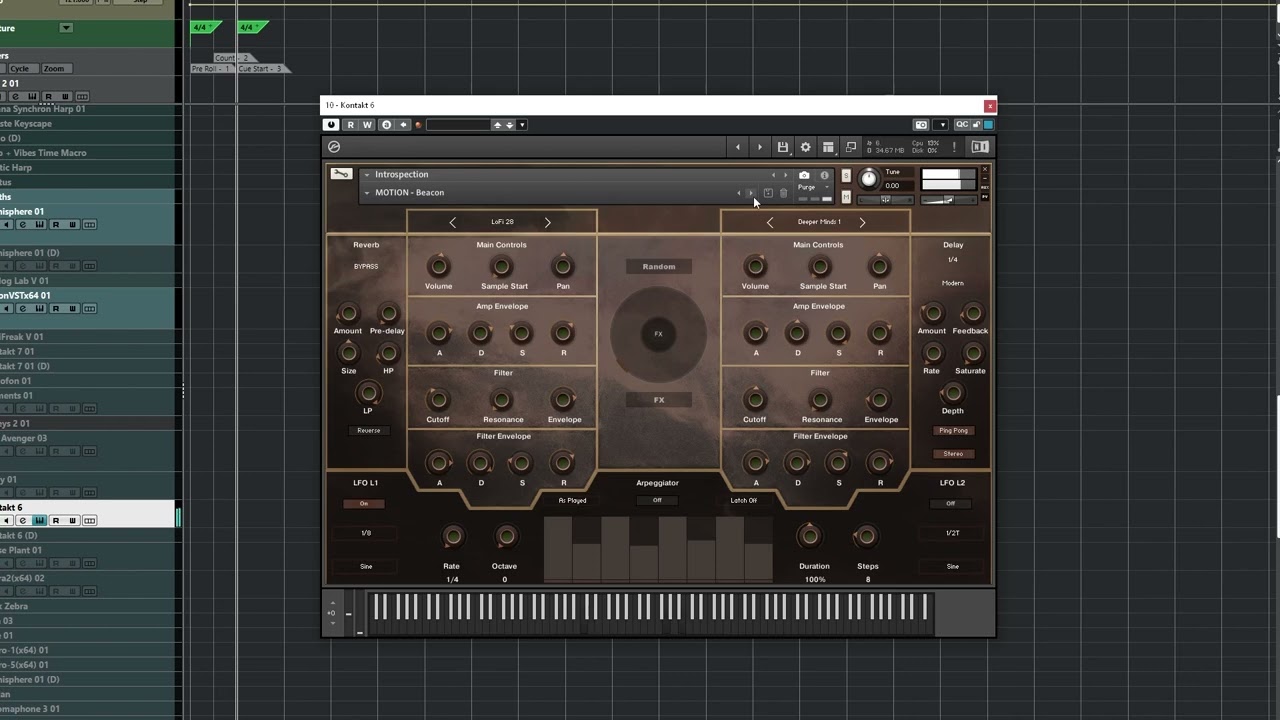Click the instrument snapshot view camera icon
This screenshot has width=1280, height=720.
click(804, 175)
